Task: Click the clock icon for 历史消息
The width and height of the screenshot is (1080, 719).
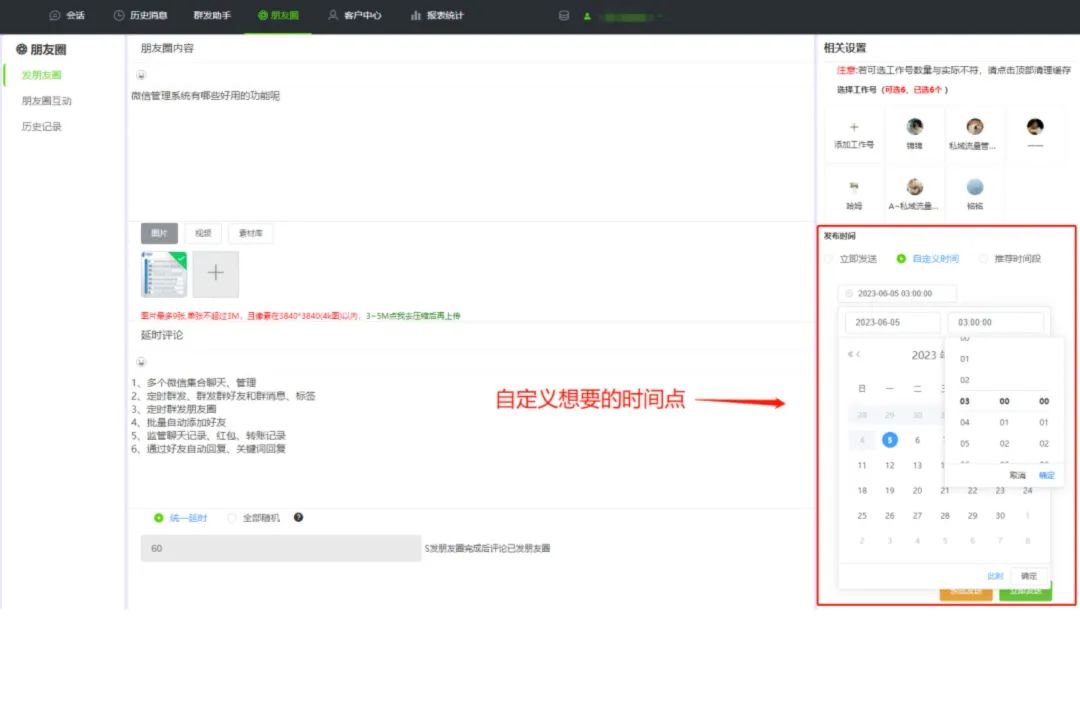Action: (x=118, y=16)
